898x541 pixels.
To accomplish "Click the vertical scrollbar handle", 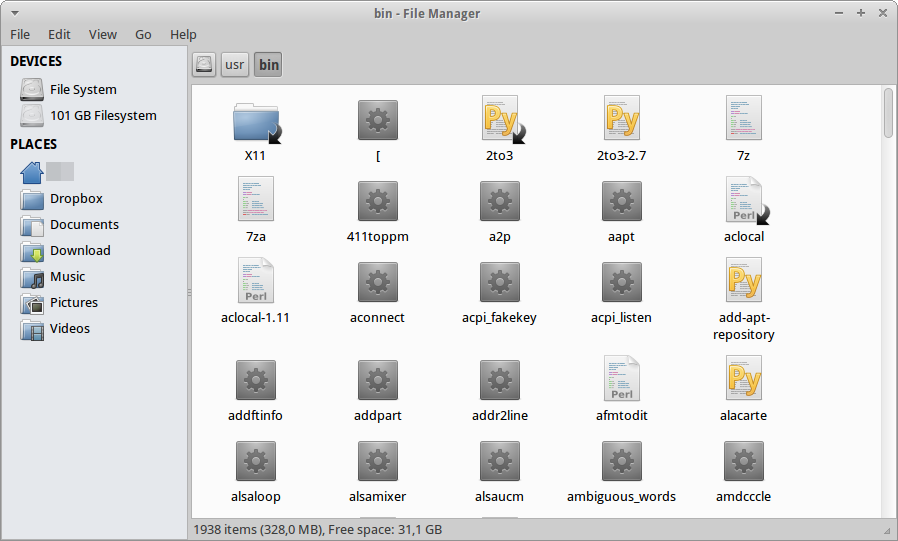I will point(888,112).
